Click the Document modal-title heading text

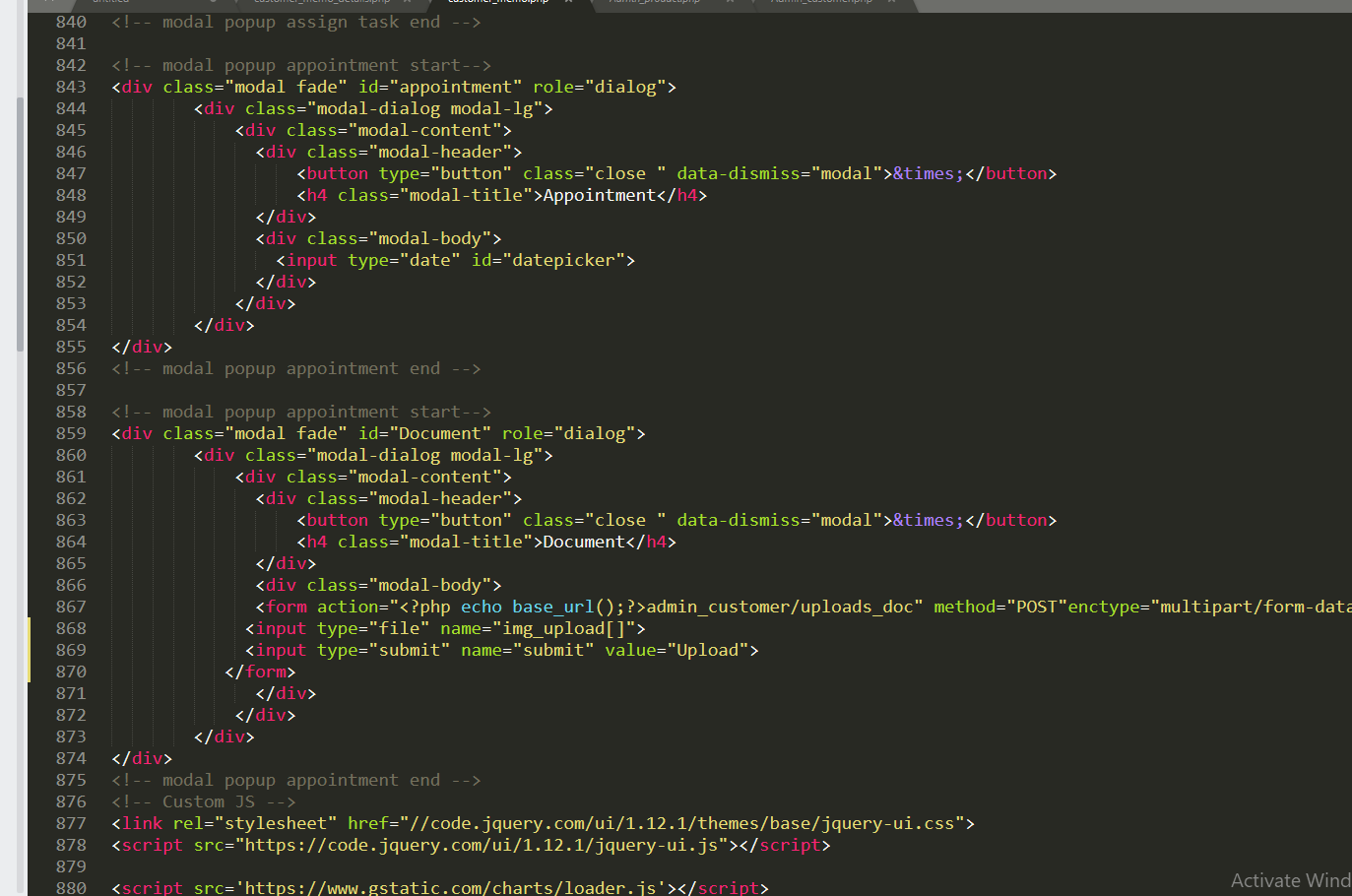584,542
